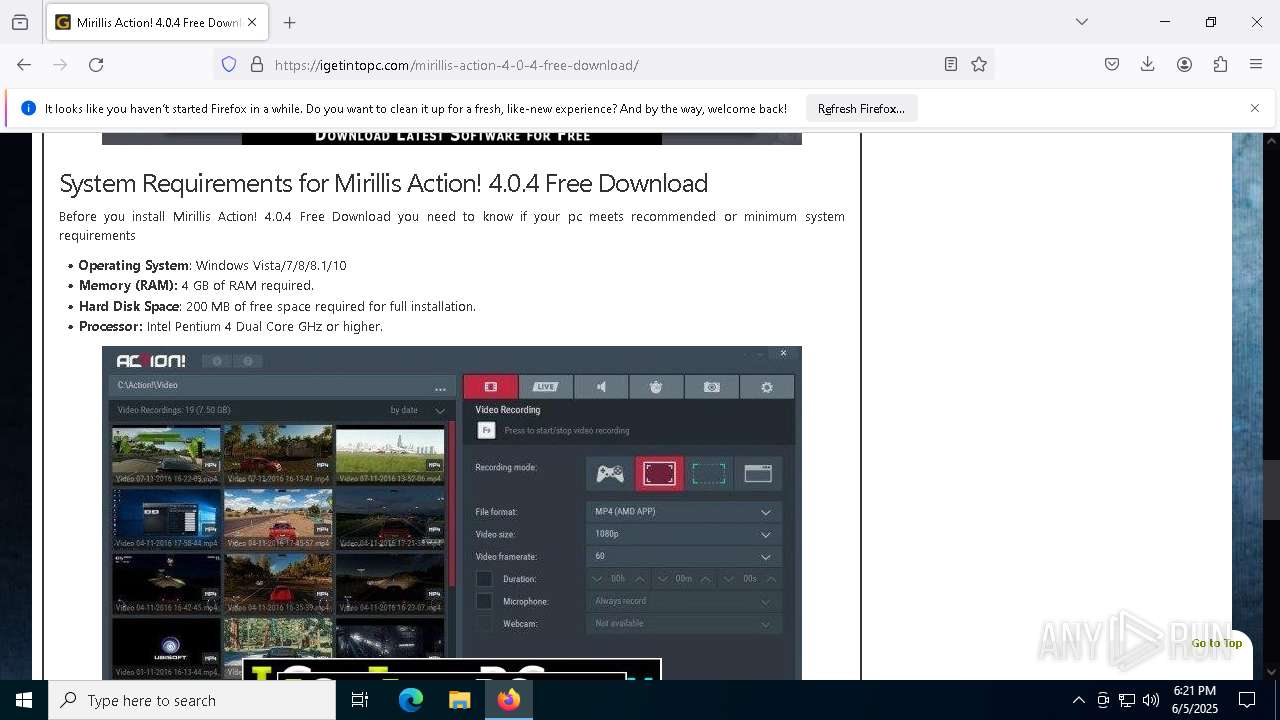Tick the Duration checkbox in Action!
The width and height of the screenshot is (1280, 720).
(x=484, y=579)
